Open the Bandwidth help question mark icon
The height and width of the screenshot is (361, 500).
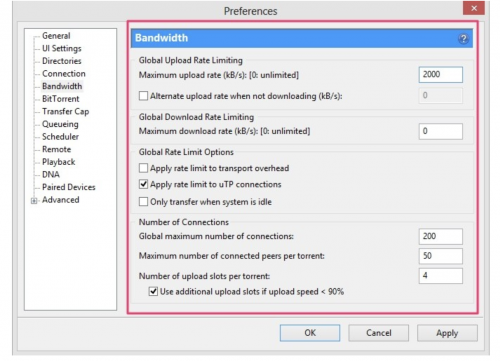(463, 39)
